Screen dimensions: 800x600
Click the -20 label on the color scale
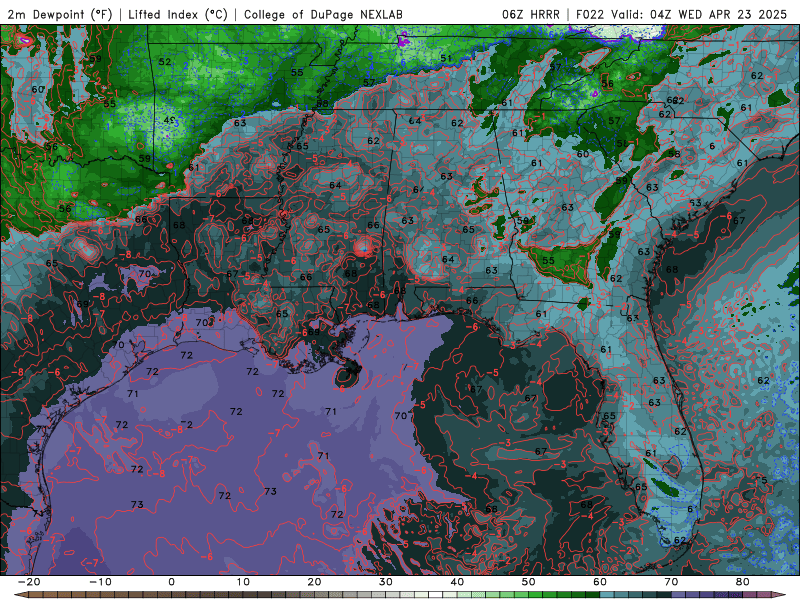29,582
